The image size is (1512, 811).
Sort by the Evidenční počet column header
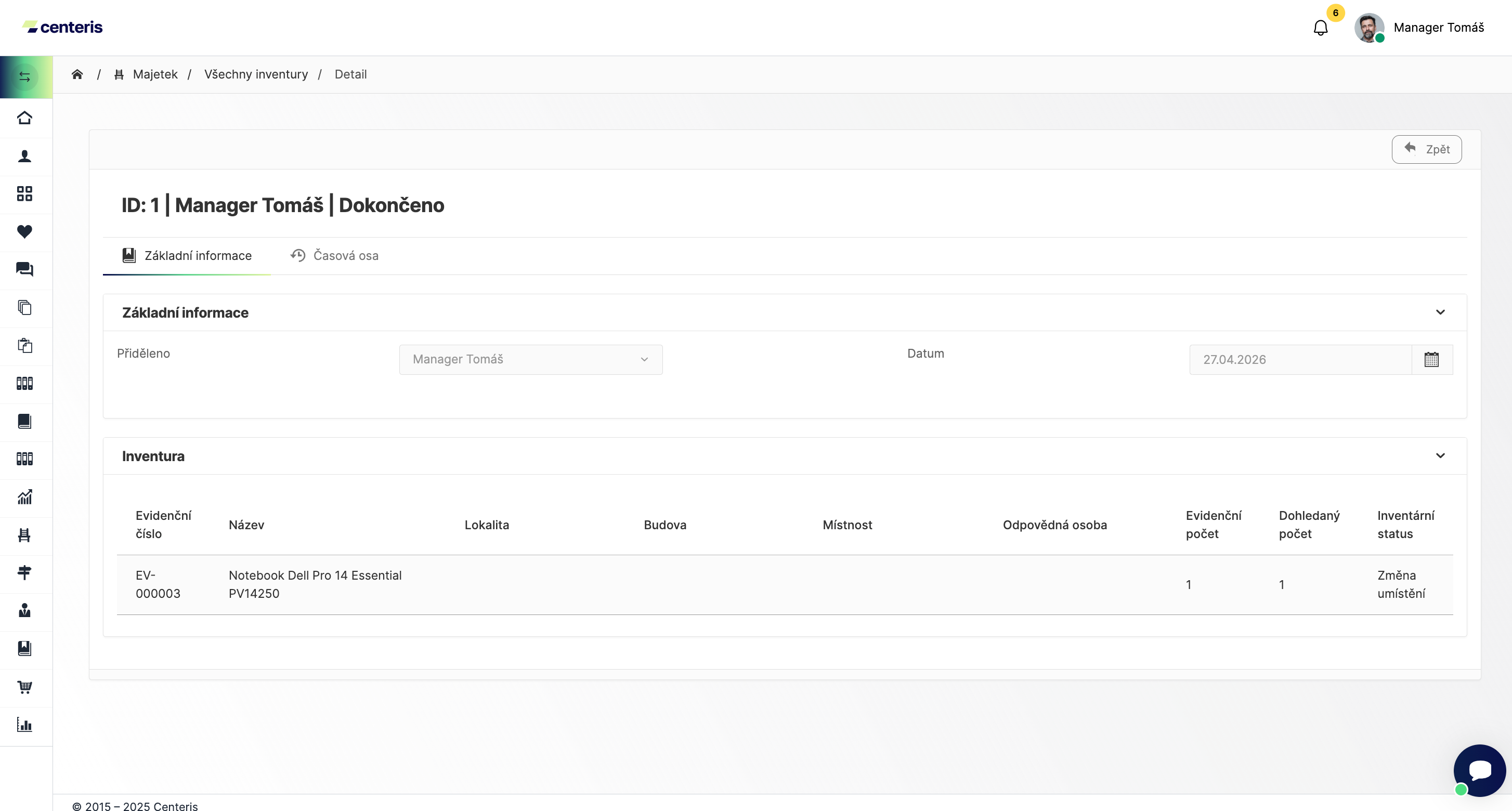click(1213, 525)
